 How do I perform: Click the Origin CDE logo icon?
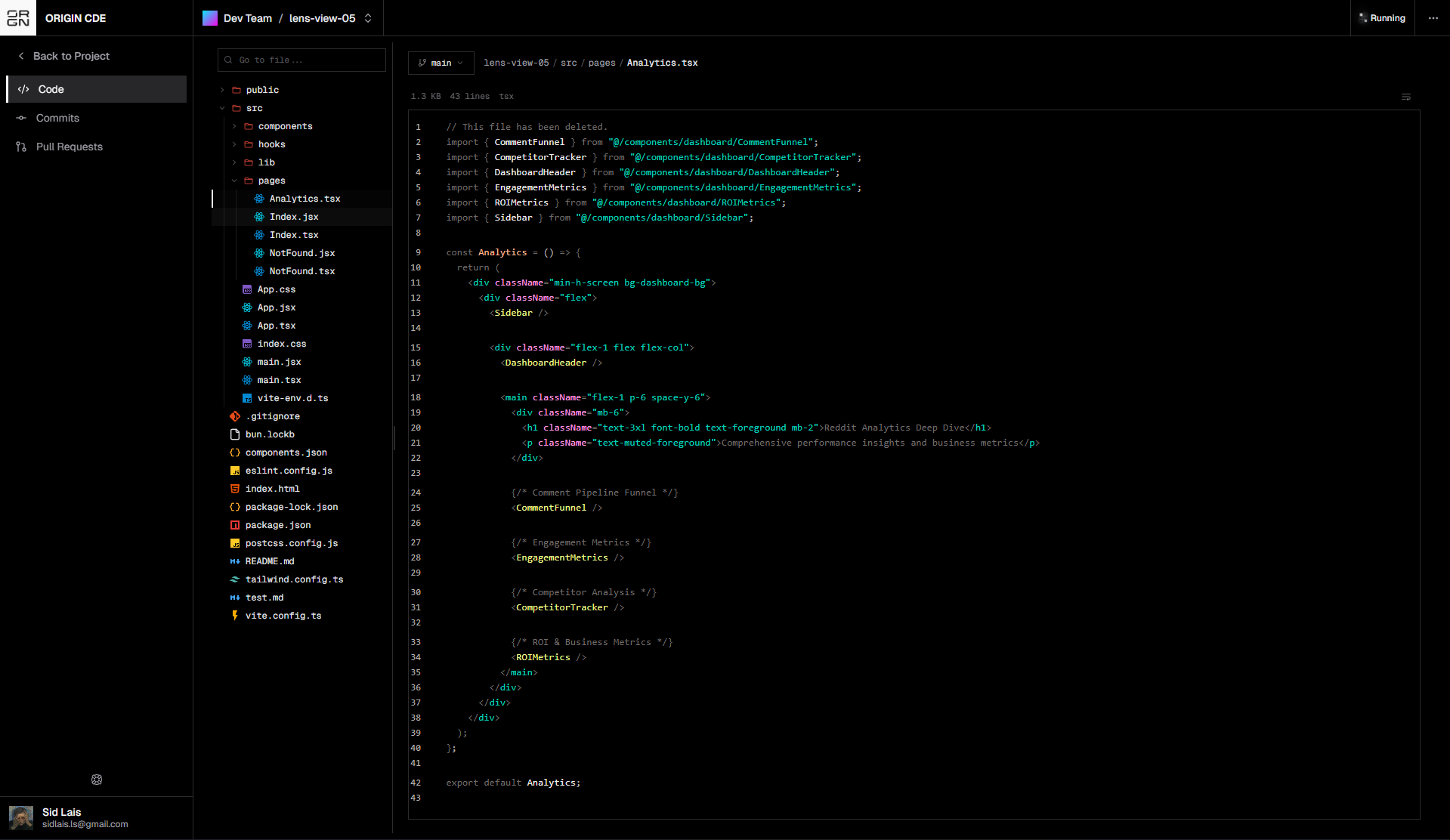[18, 18]
